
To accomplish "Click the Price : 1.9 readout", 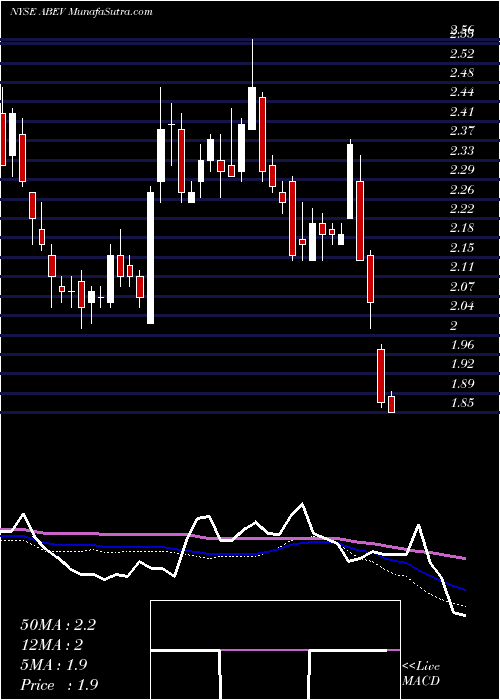I will 59,685.
